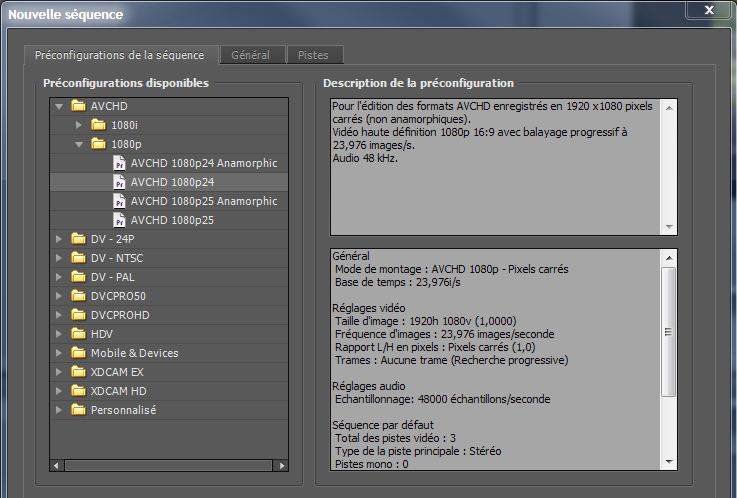Viewport: 737px width, 498px height.
Task: Click the AVCHD 1080p24 preset file icon
Action: pyautogui.click(x=119, y=182)
